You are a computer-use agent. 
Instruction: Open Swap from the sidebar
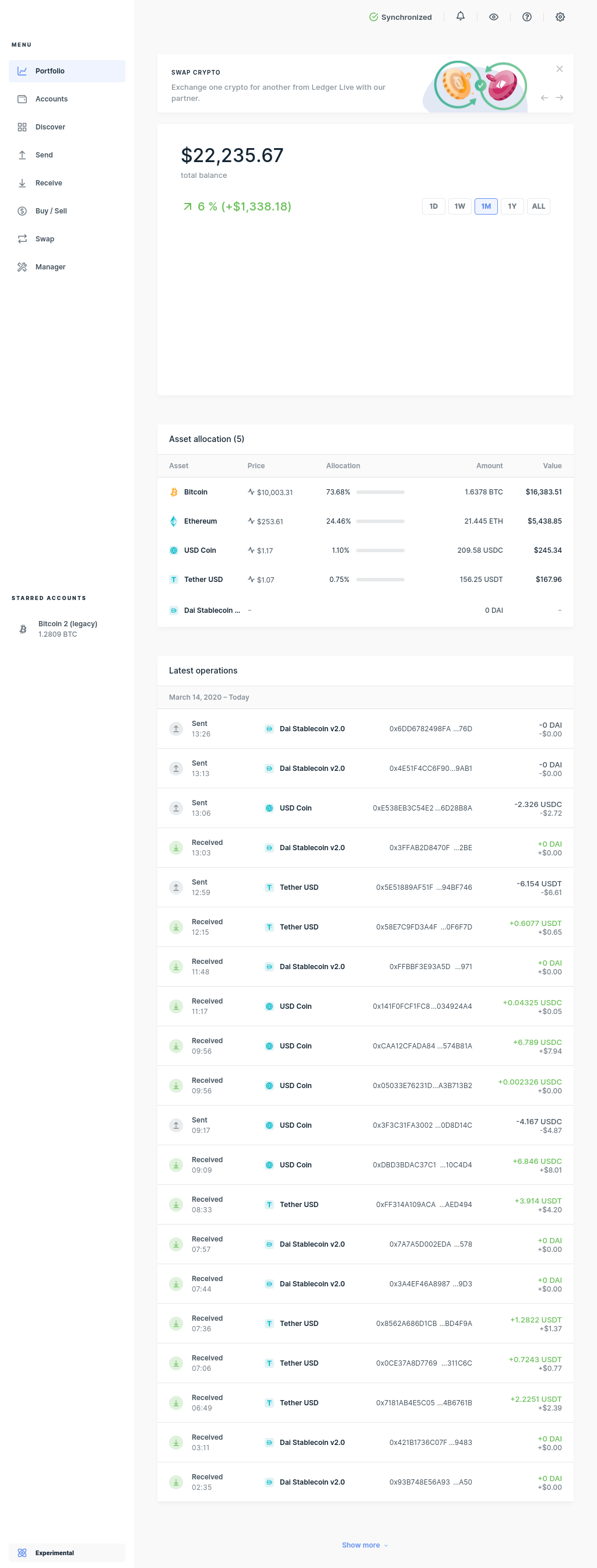(67, 239)
